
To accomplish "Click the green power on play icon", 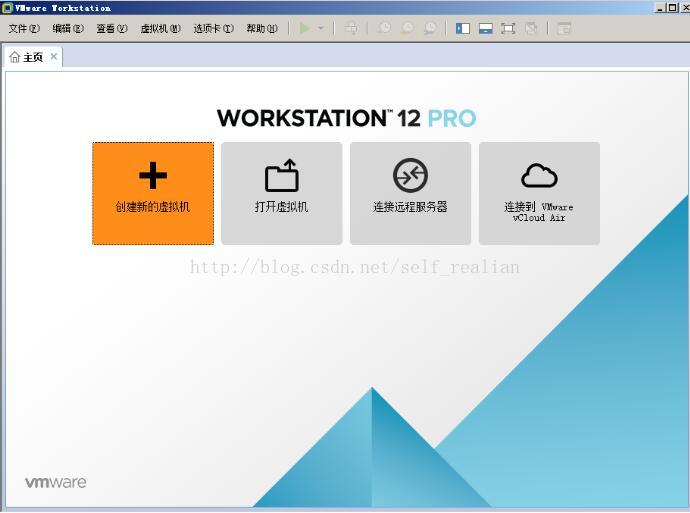I will (305, 28).
